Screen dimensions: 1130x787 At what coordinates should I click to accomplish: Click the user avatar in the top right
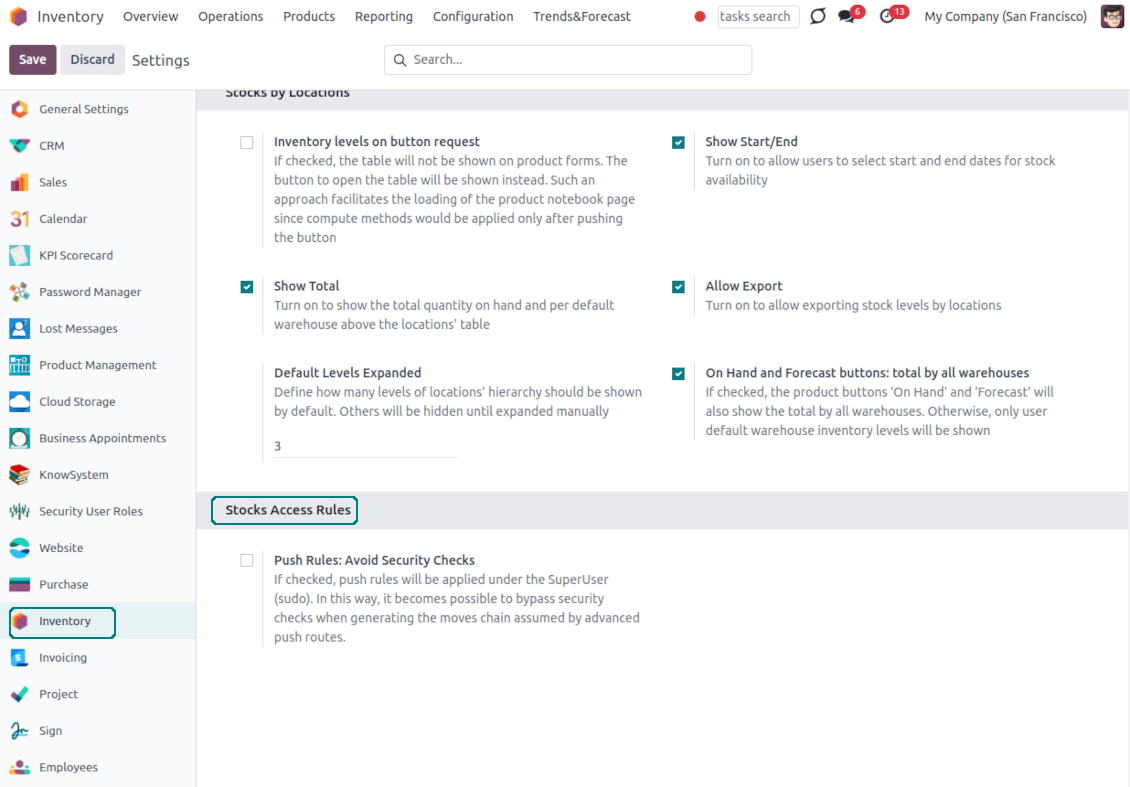(1112, 17)
